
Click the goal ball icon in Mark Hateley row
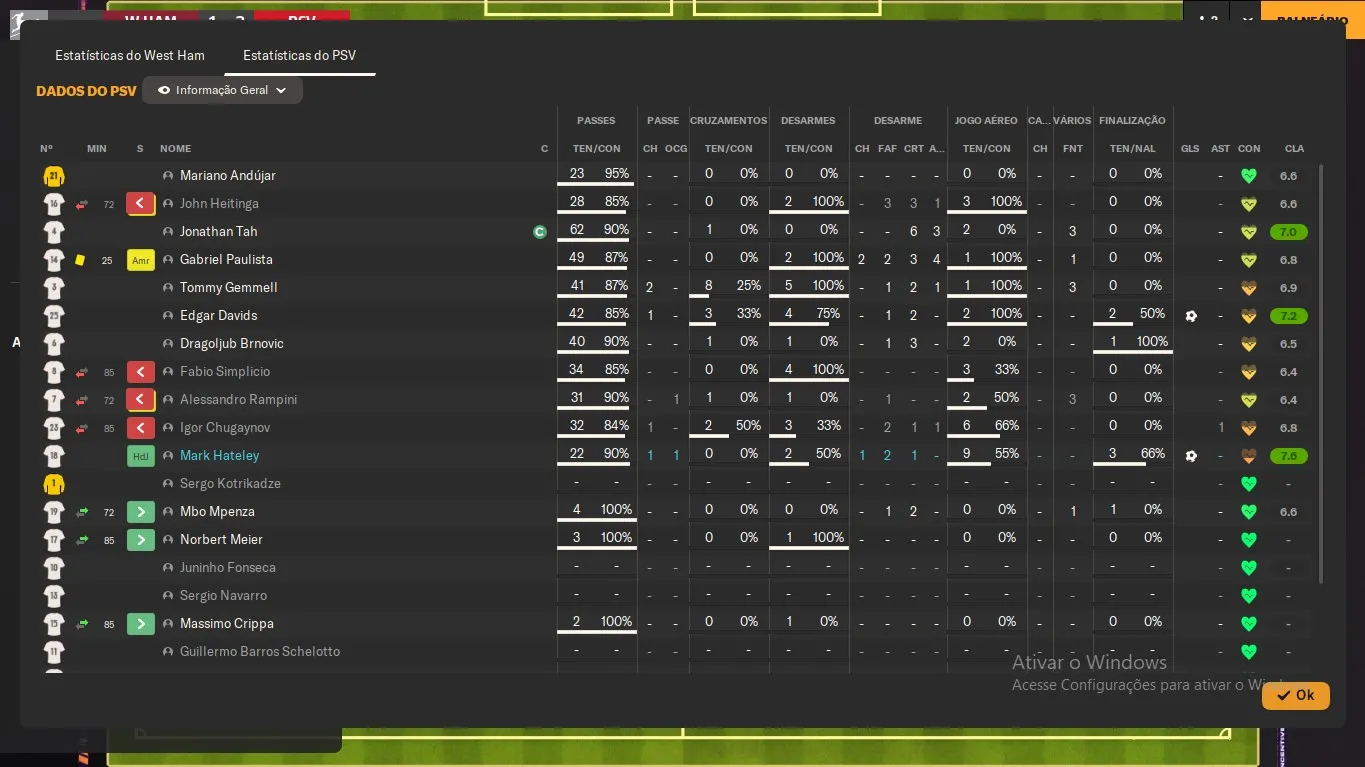[1190, 456]
